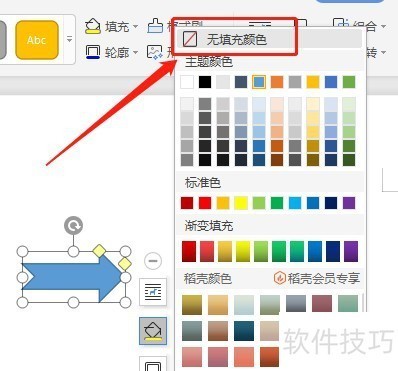Click the rotation handle above the arrow
Image resolution: width=398 pixels, height=371 pixels.
[73, 226]
